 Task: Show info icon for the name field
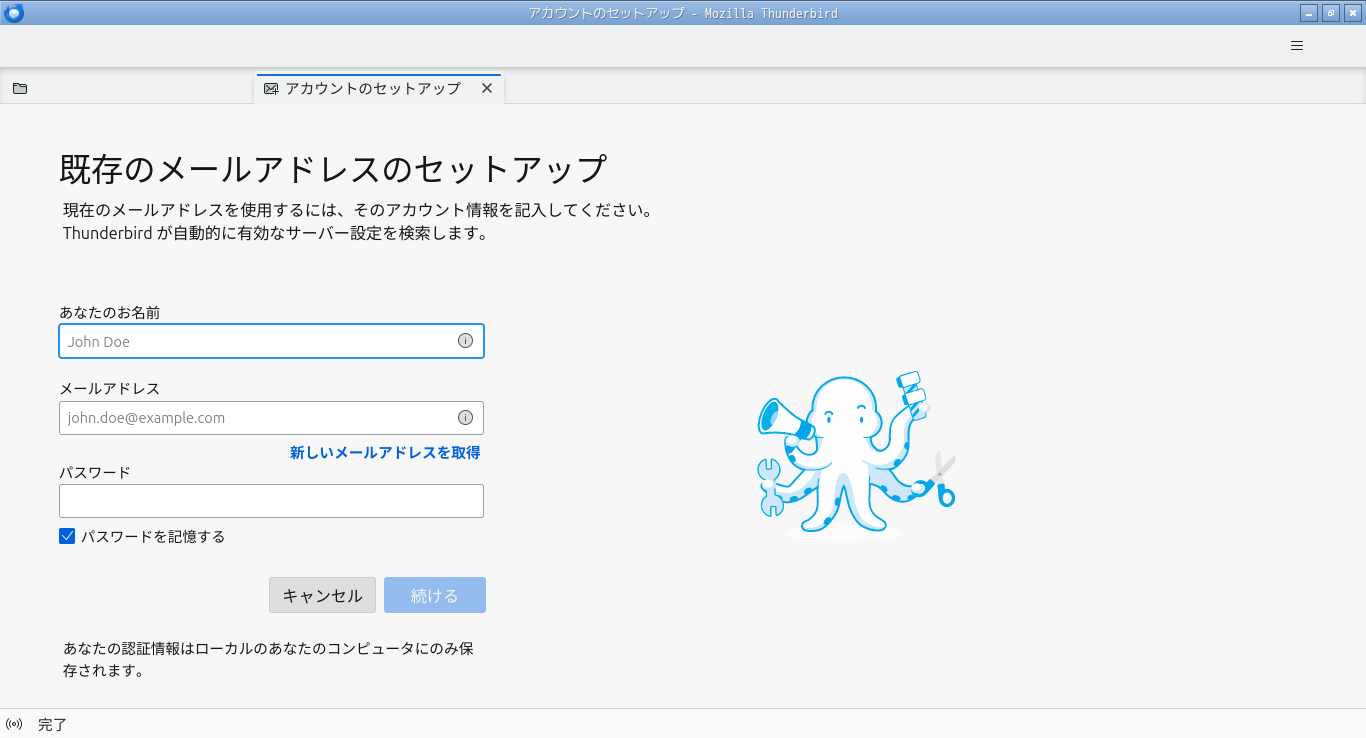[465, 341]
